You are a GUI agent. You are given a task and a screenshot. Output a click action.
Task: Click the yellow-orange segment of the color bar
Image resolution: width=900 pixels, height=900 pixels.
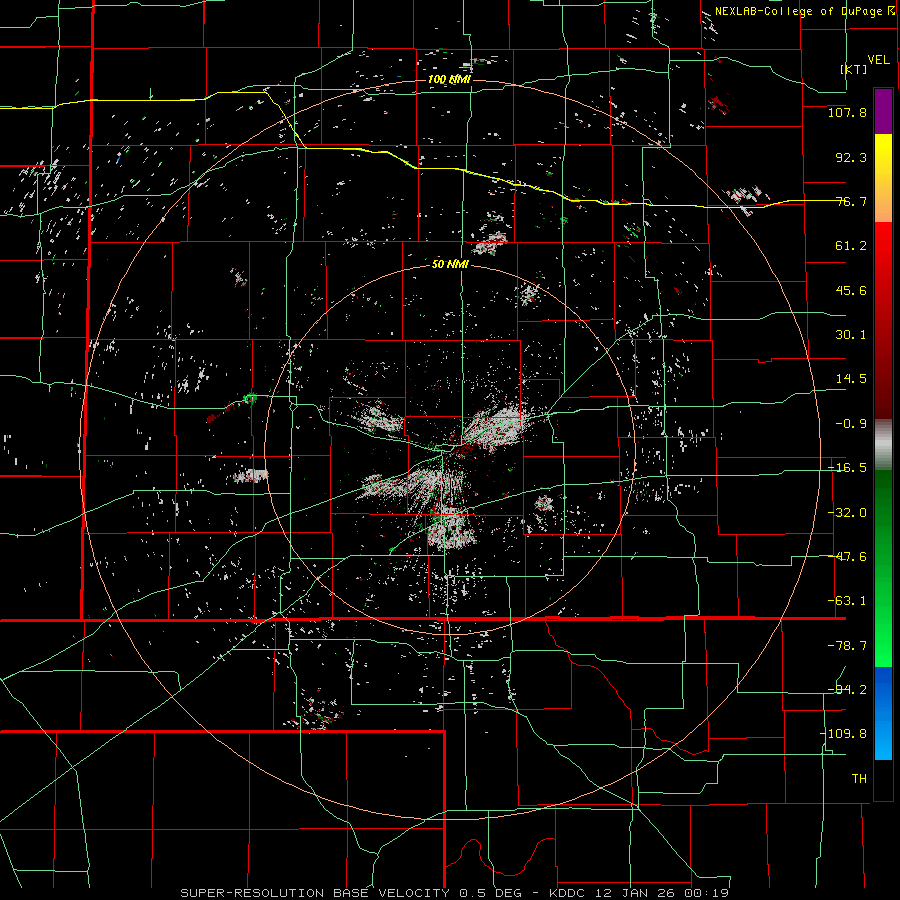tap(883, 178)
